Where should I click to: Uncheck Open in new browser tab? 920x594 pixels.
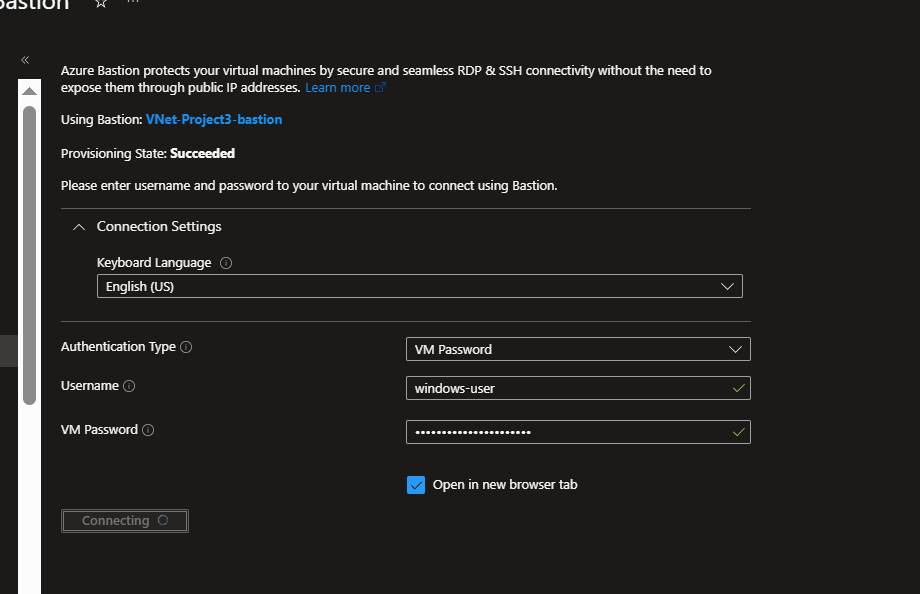(416, 485)
